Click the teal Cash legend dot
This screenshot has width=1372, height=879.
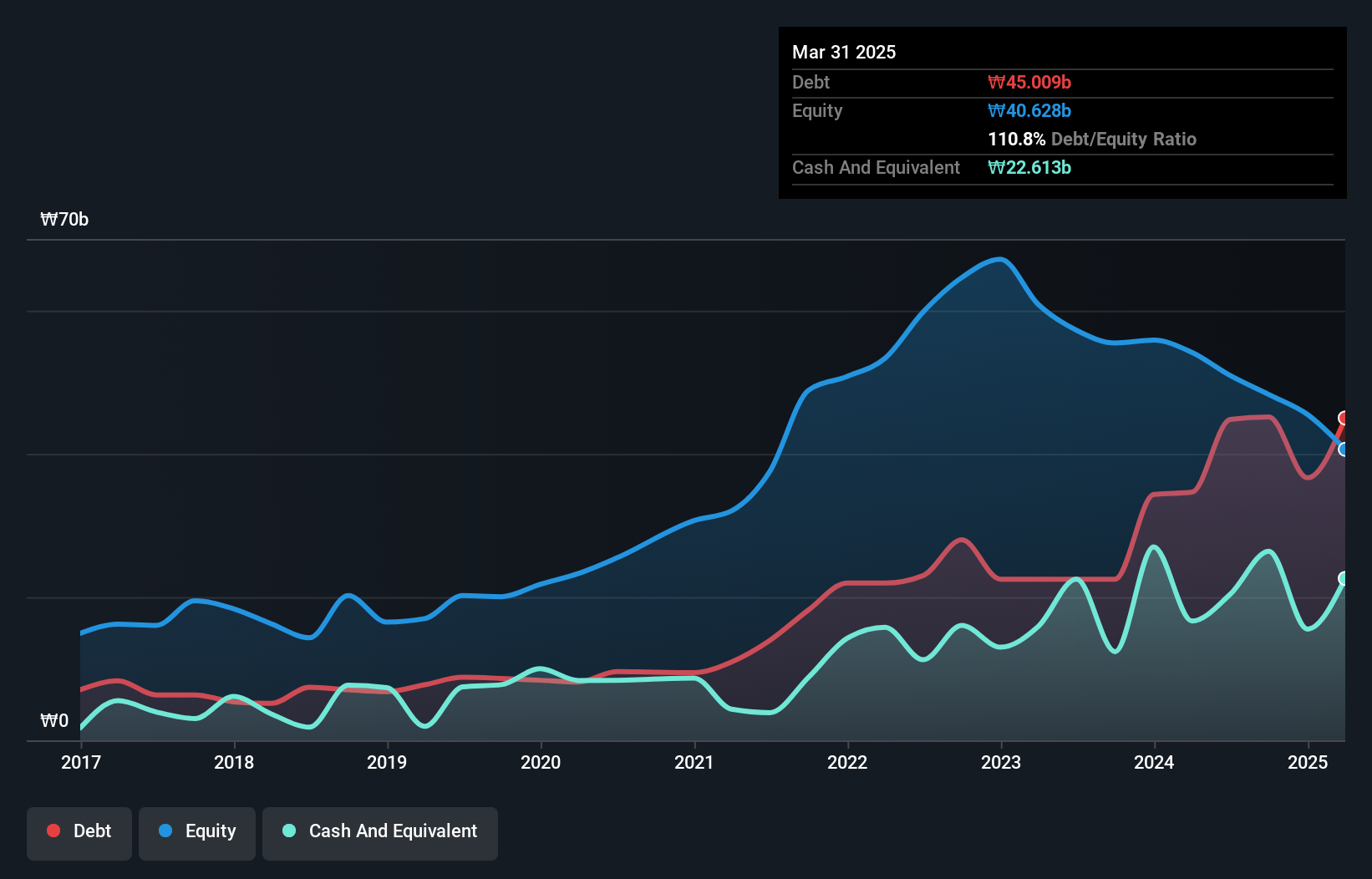(x=289, y=831)
